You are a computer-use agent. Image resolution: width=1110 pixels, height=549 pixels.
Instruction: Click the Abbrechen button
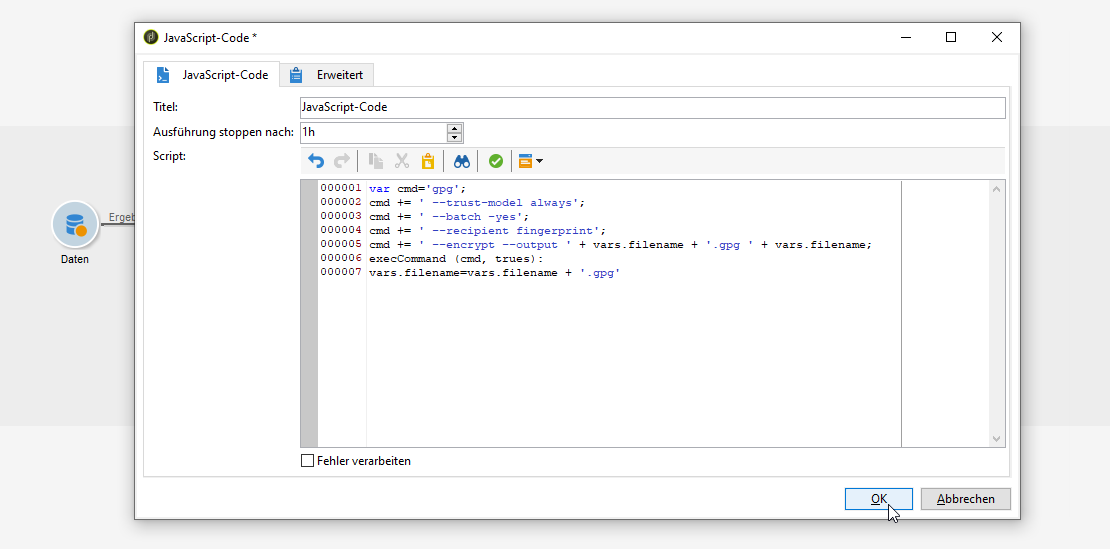coord(966,499)
